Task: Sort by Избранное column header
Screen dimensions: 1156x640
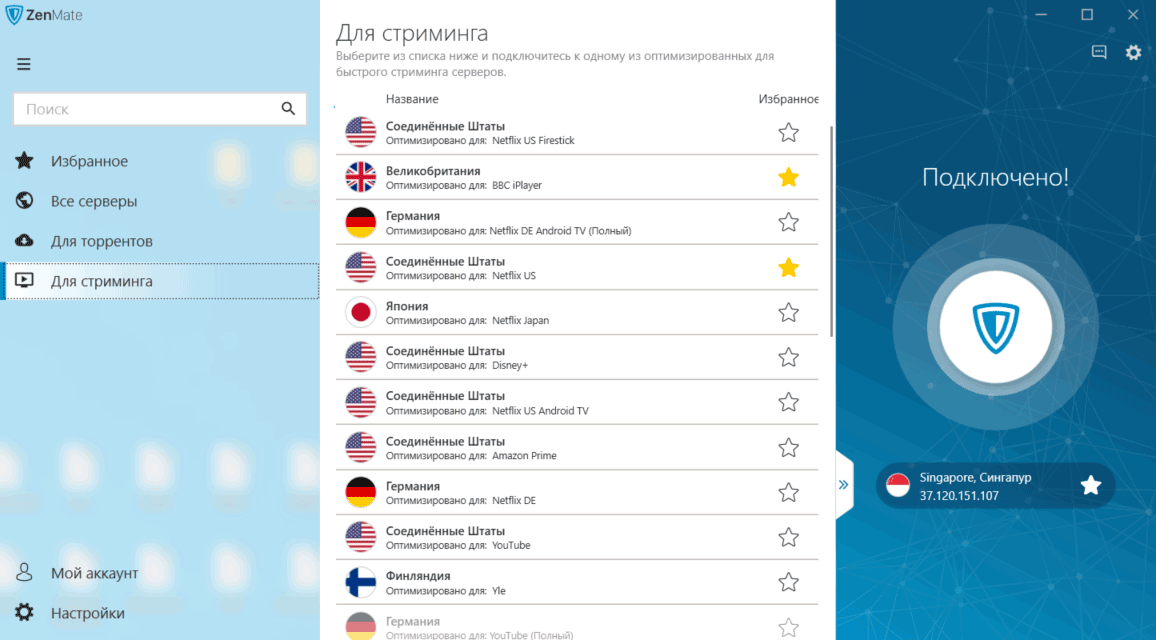Action: point(788,99)
